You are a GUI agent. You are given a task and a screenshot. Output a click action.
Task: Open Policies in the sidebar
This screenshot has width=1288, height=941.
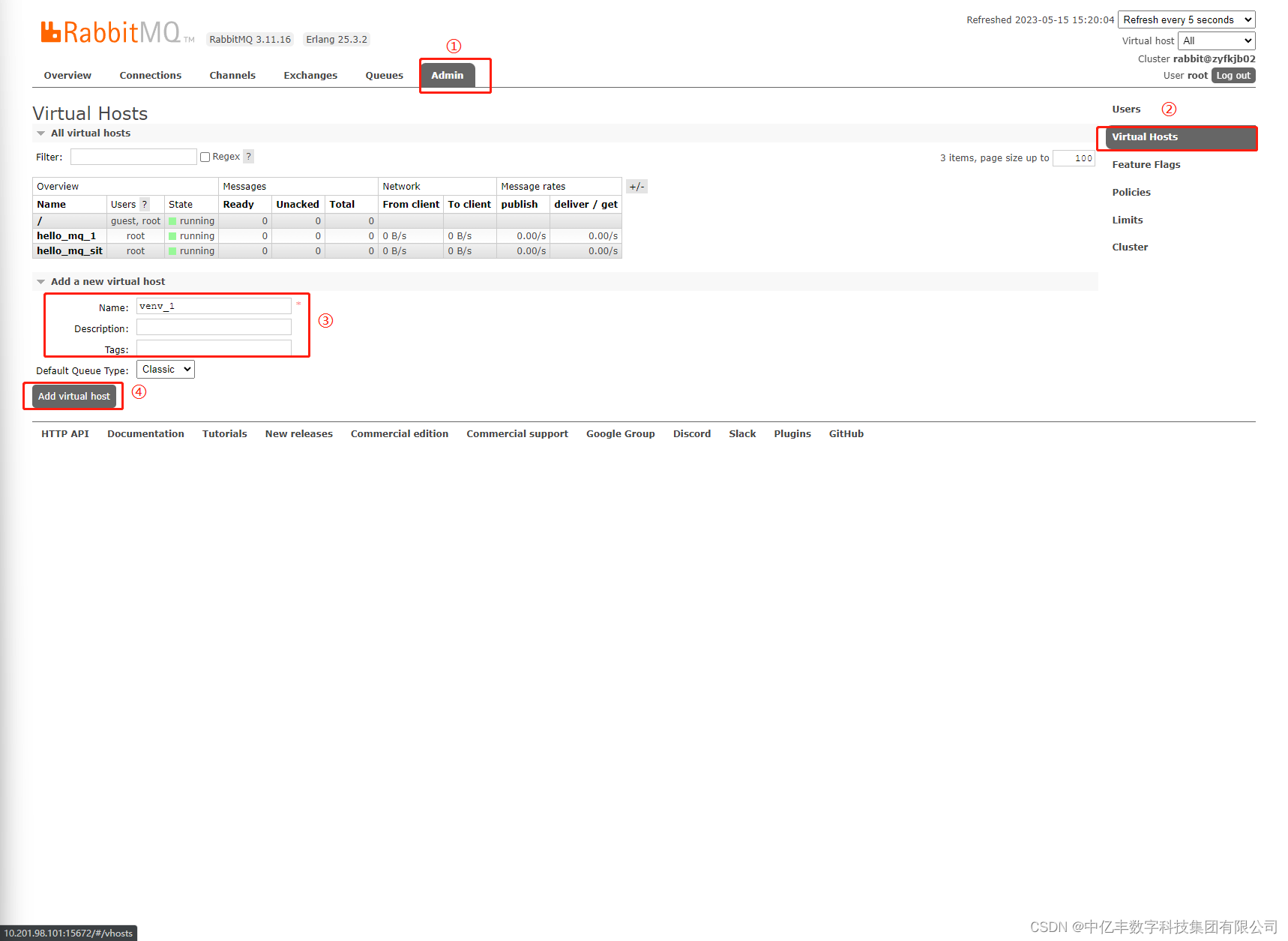tap(1131, 193)
